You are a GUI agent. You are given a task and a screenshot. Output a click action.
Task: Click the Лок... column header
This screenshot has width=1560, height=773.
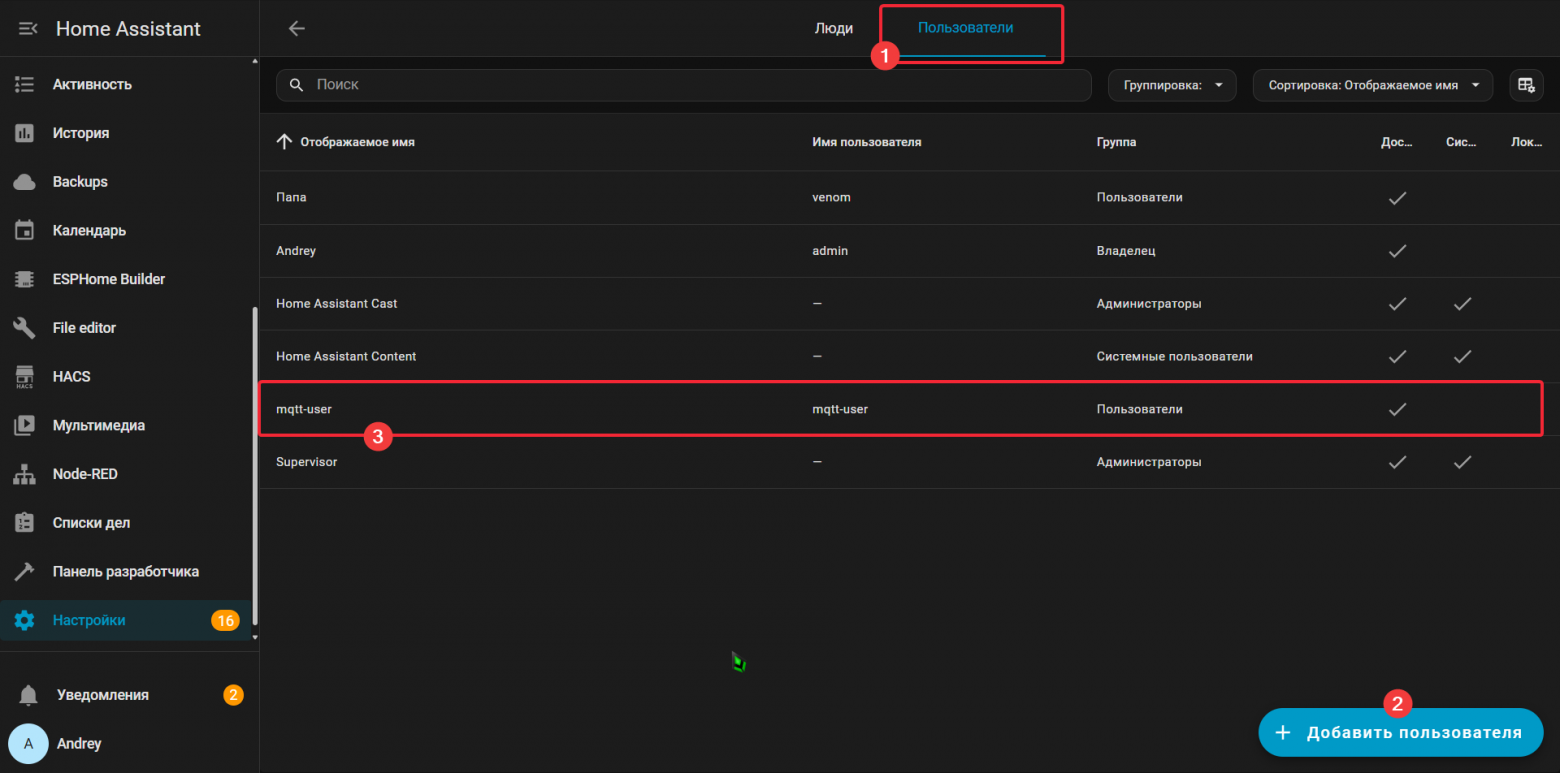tap(1527, 142)
